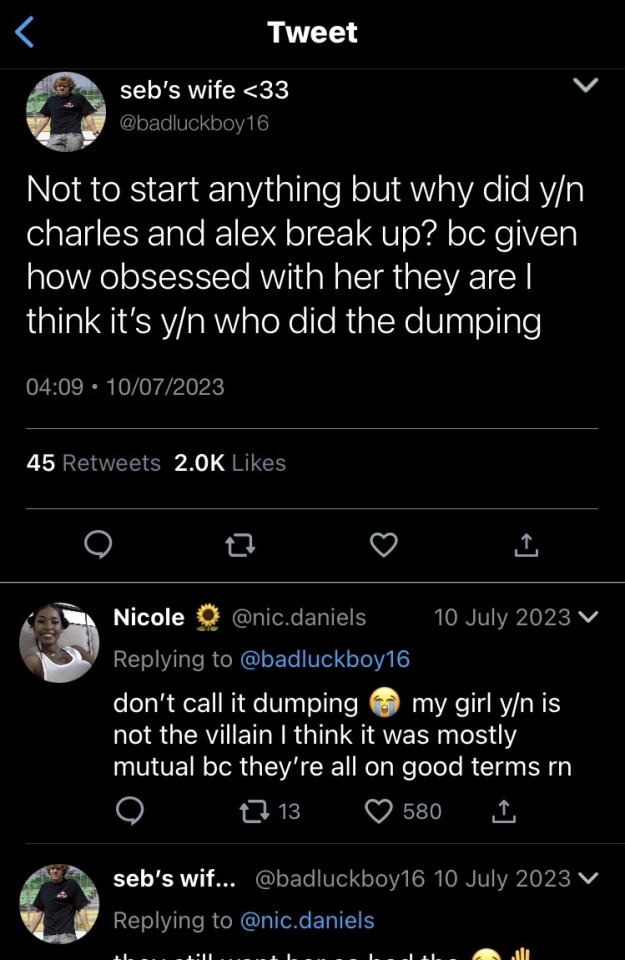Open main tweet options chevron
This screenshot has height=960, width=625.
point(584,87)
